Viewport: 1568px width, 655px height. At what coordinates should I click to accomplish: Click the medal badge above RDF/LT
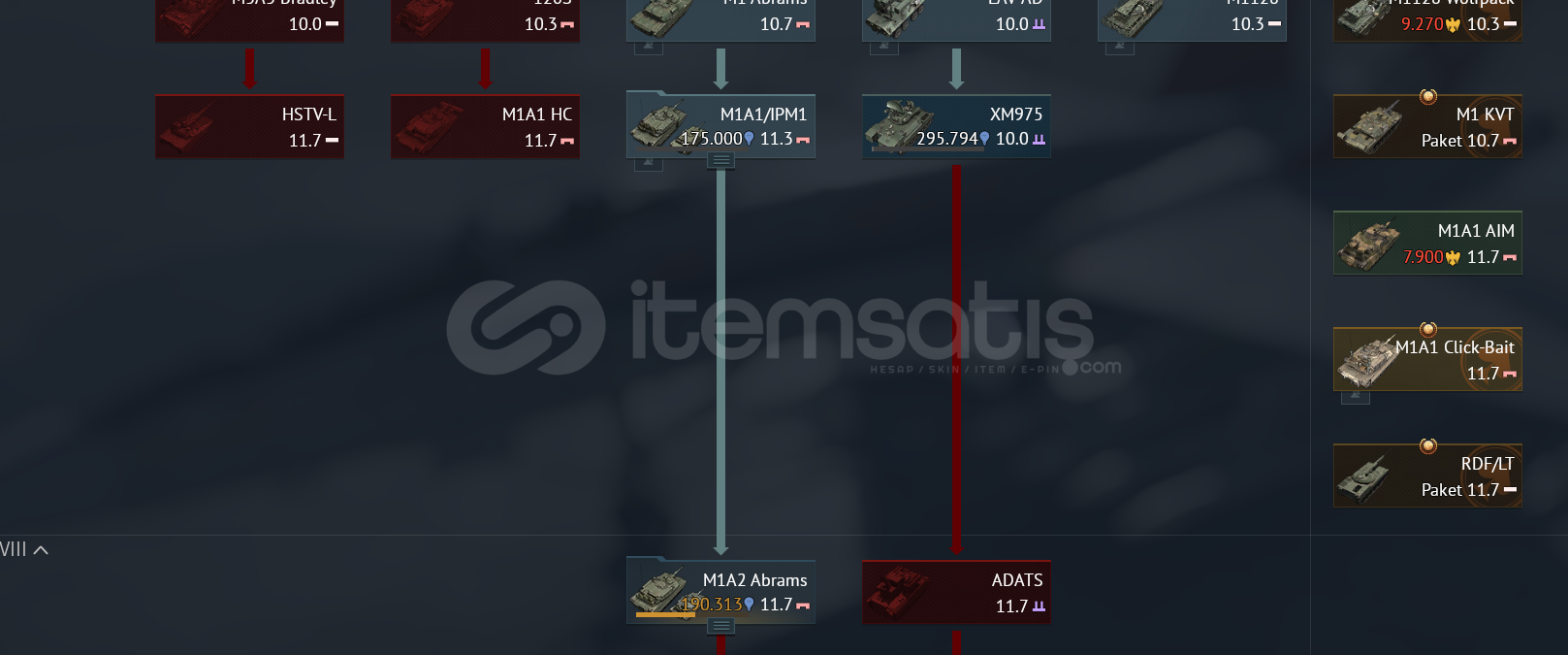coord(1427,445)
